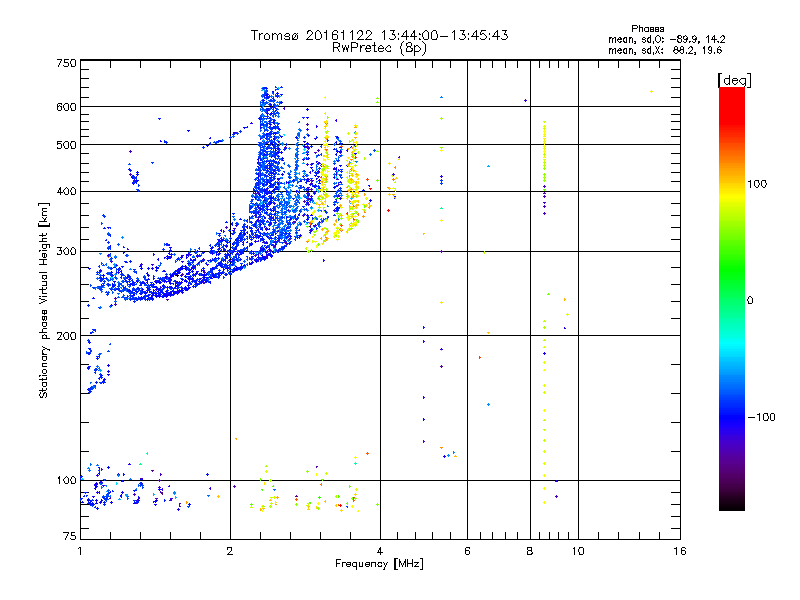Click the "500" height axis tick label
Screen dimensions: 800x600
coord(66,145)
